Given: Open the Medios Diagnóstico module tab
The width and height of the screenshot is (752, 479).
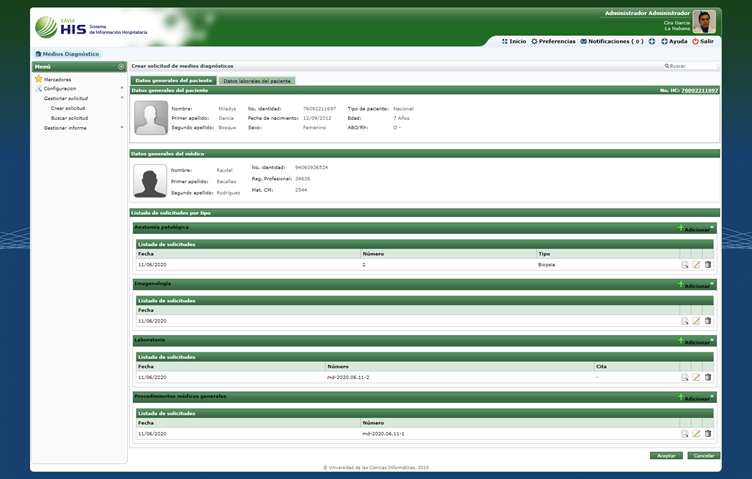Looking at the screenshot, I should point(67,53).
